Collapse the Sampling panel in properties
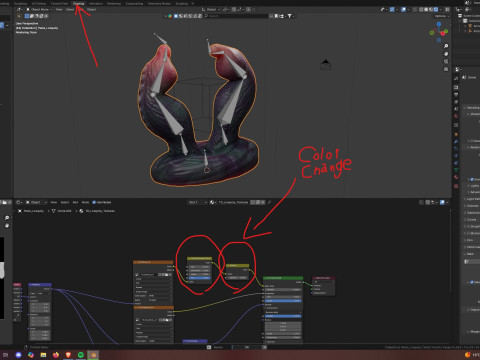The image size is (480, 360). coord(472,108)
